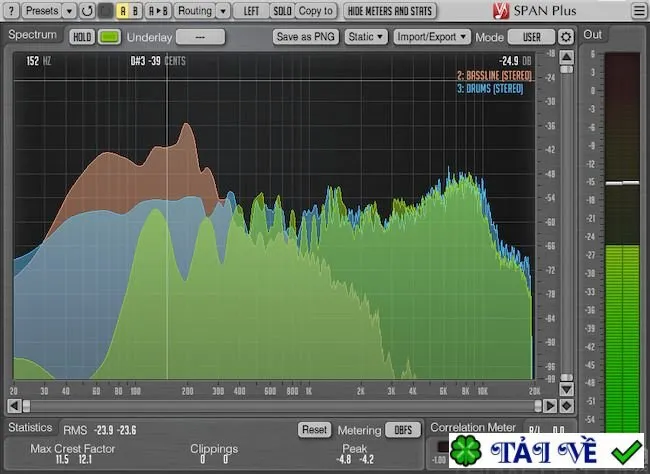Click the horizontal frequency range scrollbar
Viewport: 650px width, 474px height.
pyautogui.click(x=282, y=406)
